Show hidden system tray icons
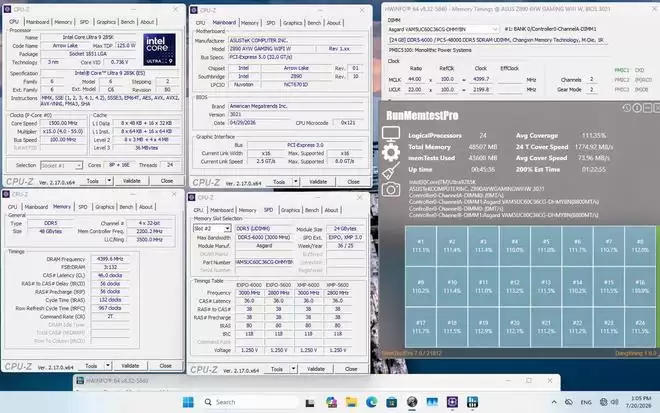This screenshot has width=660, height=413. 554,402
